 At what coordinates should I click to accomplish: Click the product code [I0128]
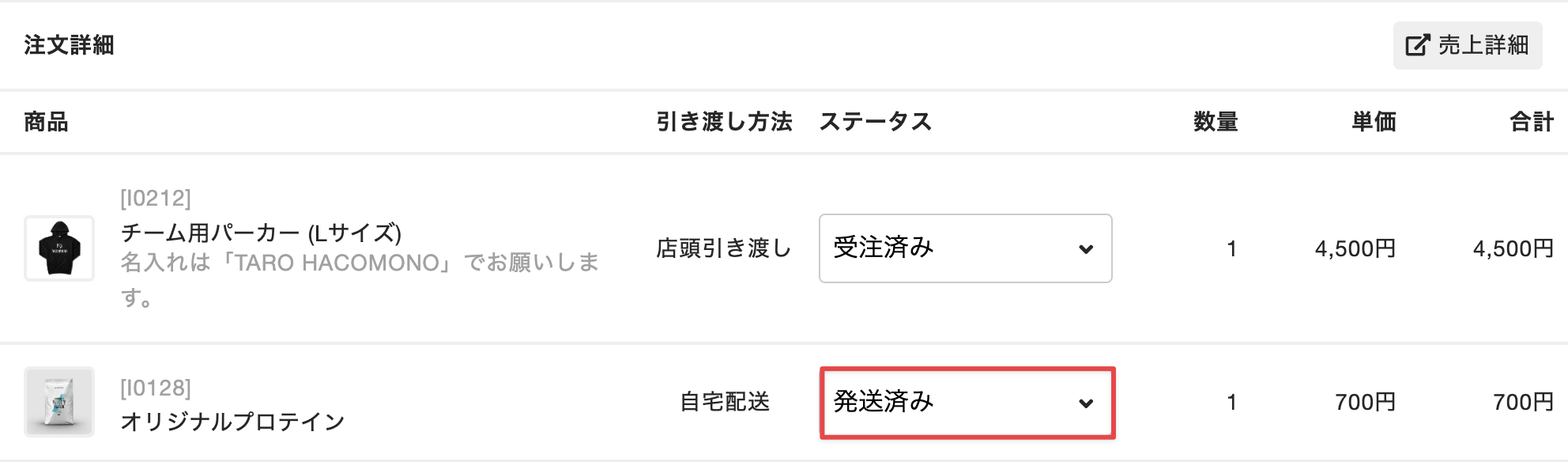click(x=156, y=388)
